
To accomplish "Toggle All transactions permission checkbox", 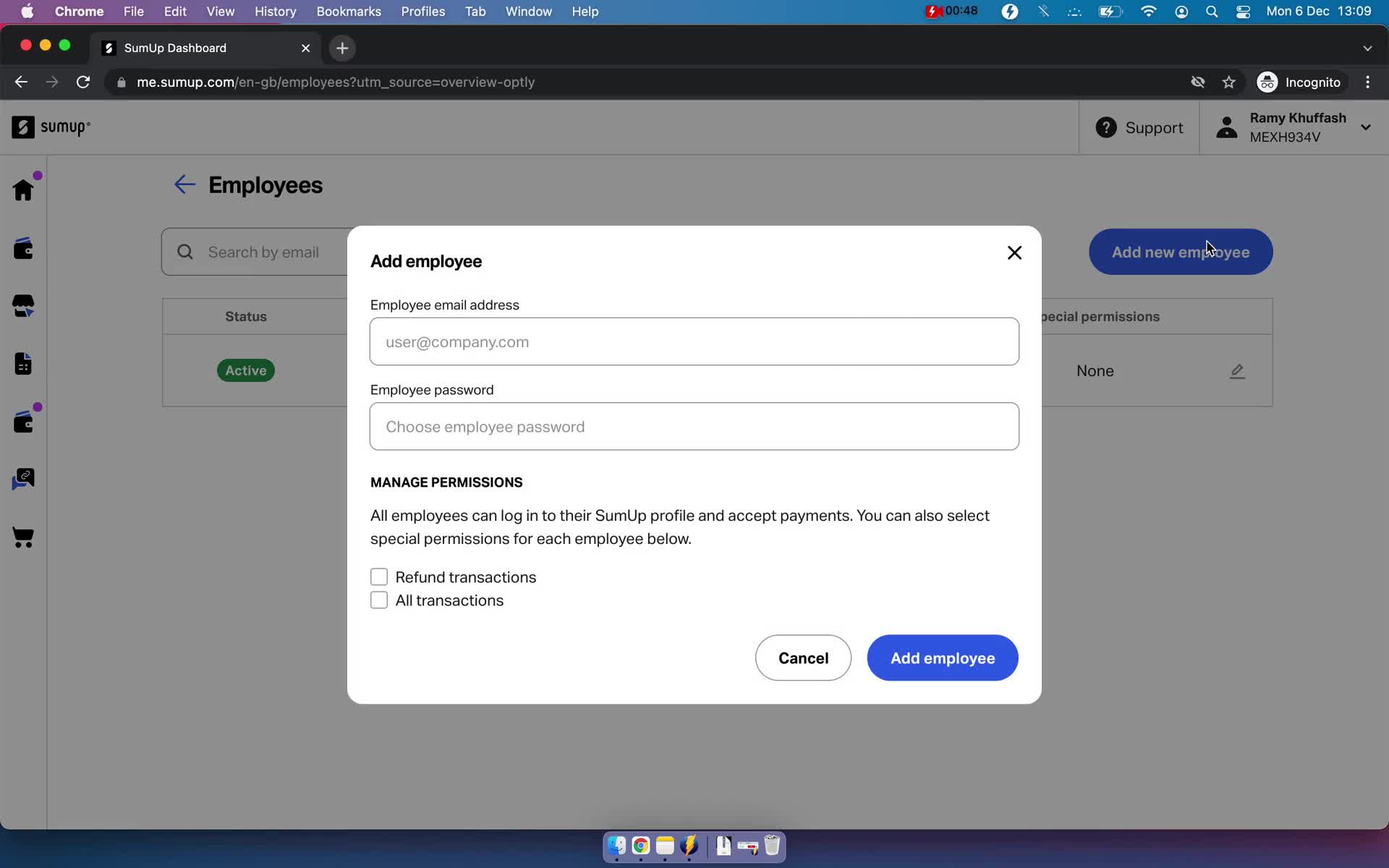I will tap(379, 599).
